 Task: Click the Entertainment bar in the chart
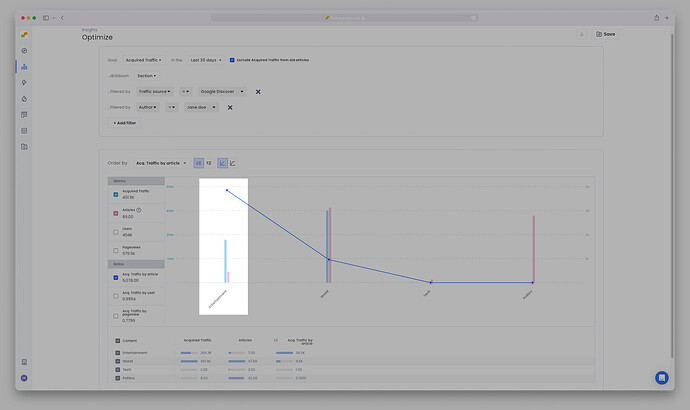point(225,262)
